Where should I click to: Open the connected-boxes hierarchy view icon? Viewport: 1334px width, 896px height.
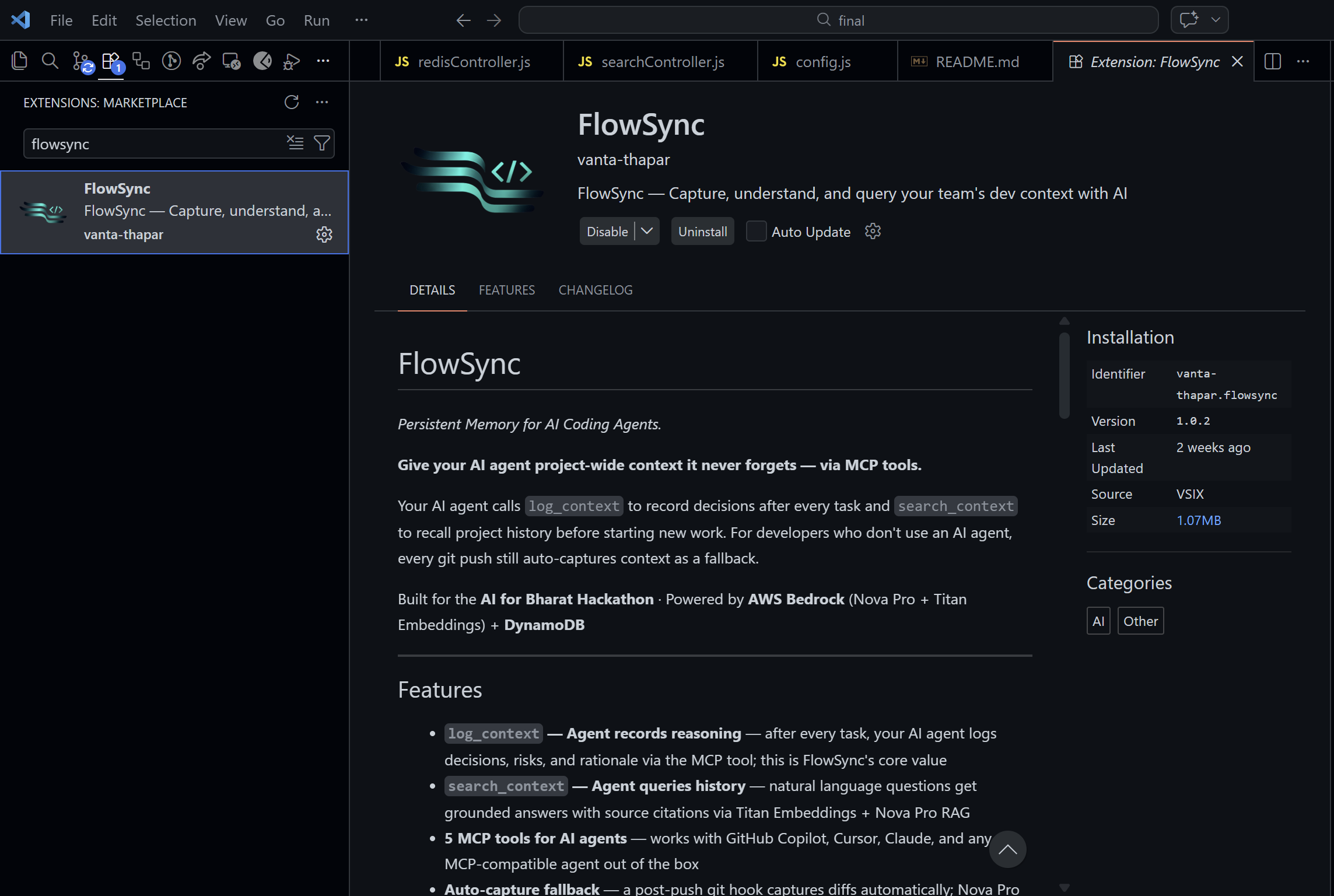tap(141, 61)
